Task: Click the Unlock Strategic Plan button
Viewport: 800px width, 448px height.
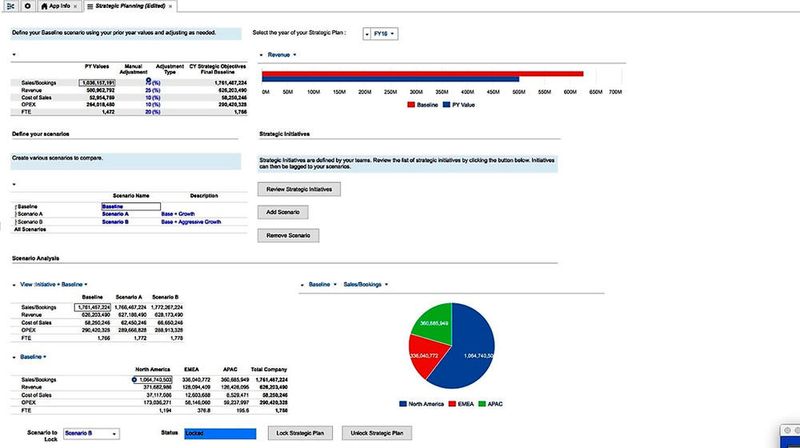Action: [377, 433]
